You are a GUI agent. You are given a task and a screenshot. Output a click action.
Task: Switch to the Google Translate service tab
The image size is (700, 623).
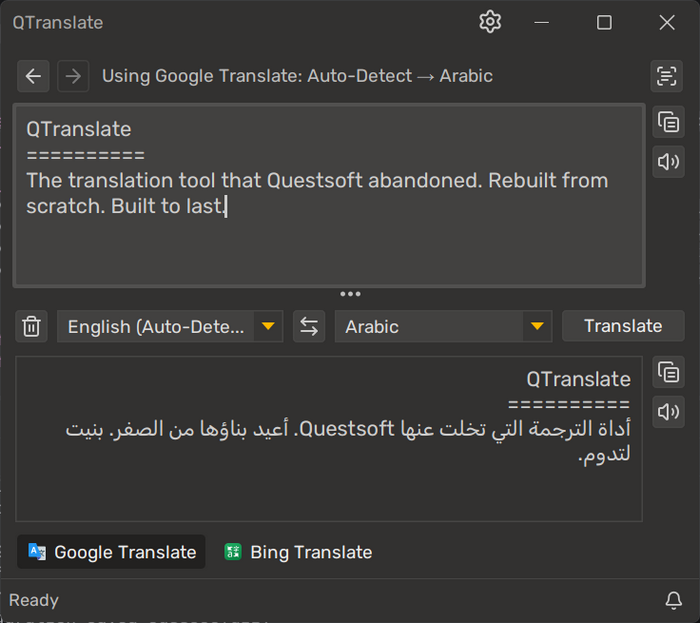(112, 552)
